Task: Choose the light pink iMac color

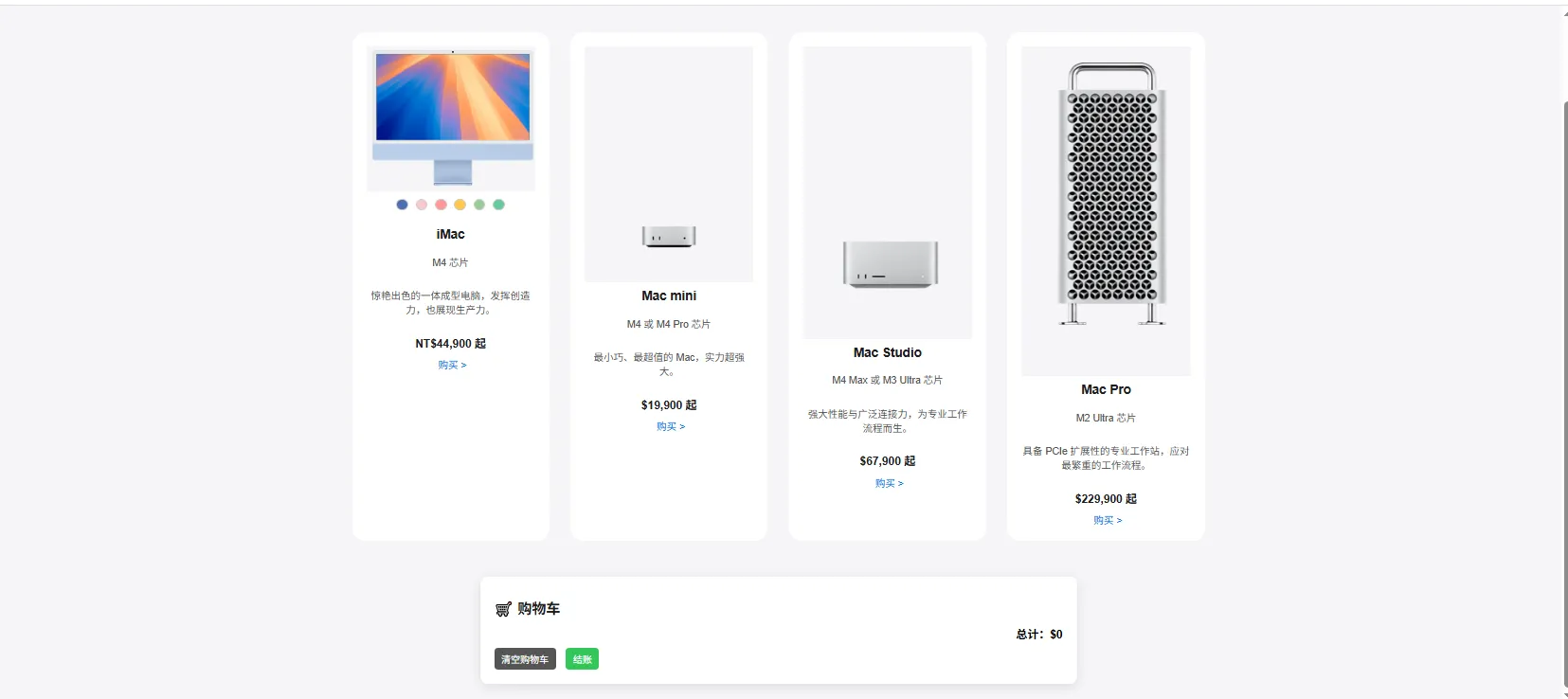Action: click(x=422, y=205)
